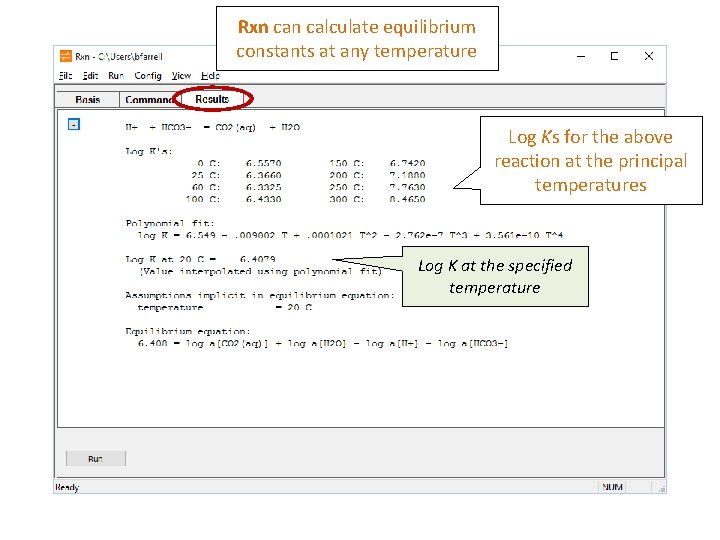Select the Results tab
This screenshot has height=540, width=720.
[x=212, y=99]
